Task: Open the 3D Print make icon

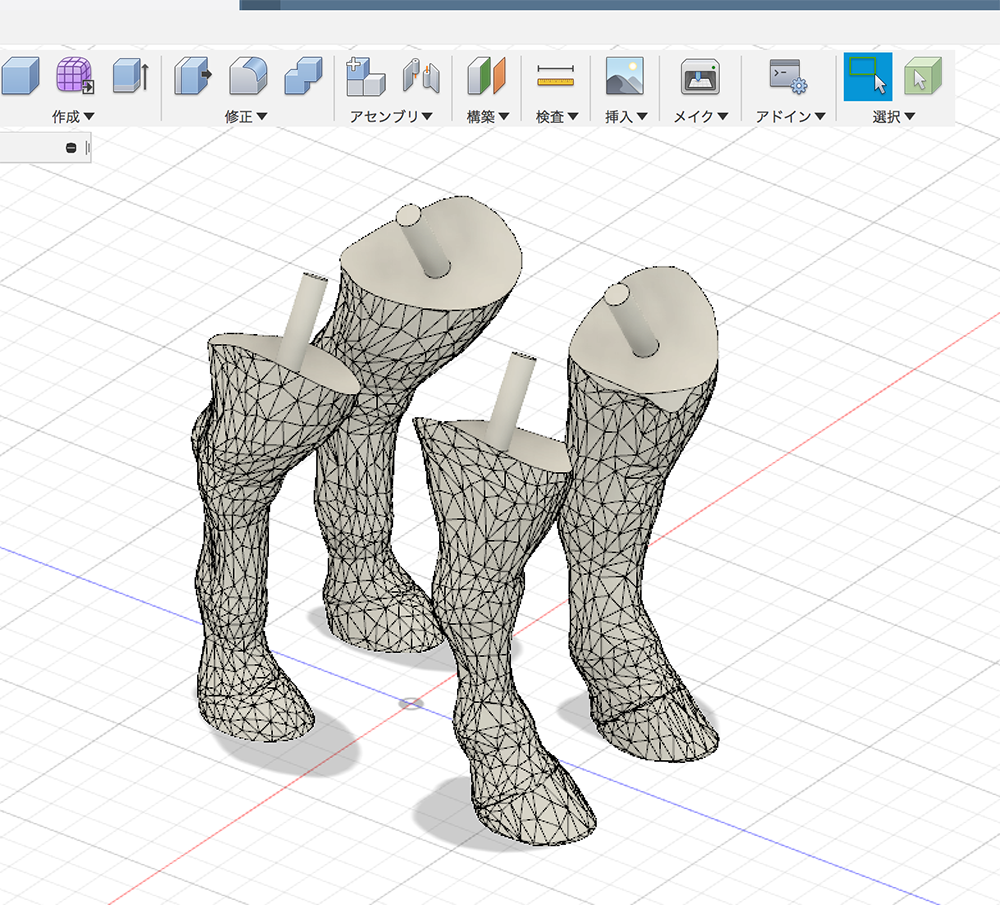Action: [x=700, y=77]
